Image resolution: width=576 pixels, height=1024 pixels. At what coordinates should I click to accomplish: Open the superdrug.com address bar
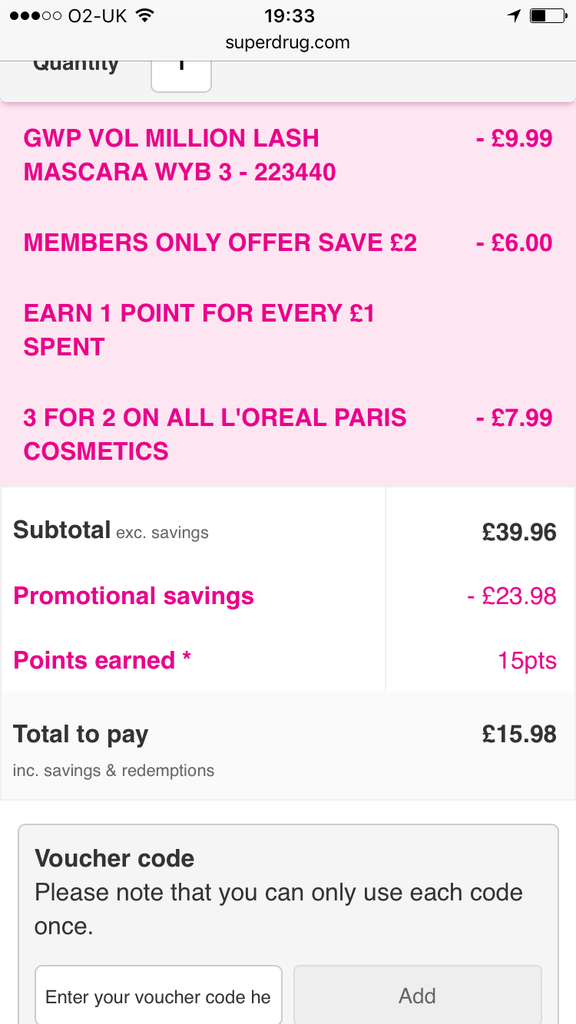point(288,42)
